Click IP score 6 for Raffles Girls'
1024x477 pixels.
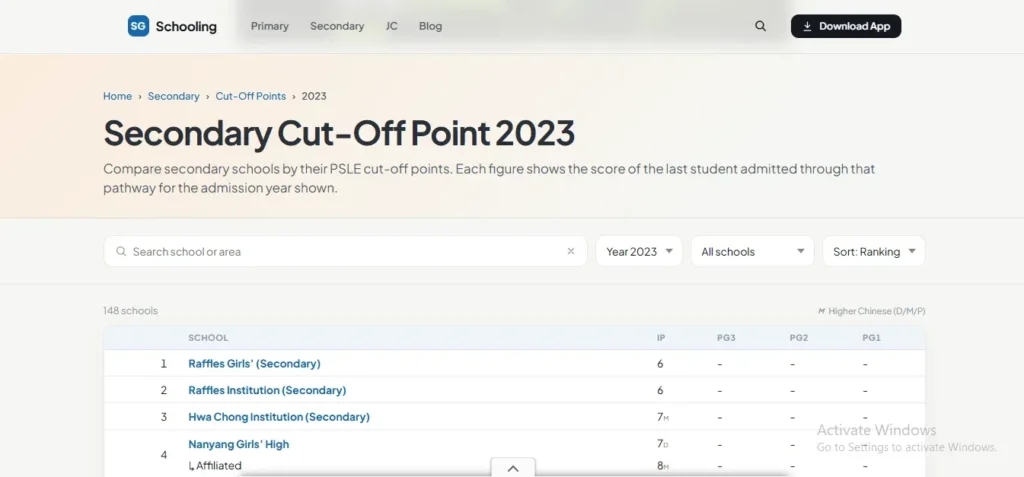click(x=660, y=363)
